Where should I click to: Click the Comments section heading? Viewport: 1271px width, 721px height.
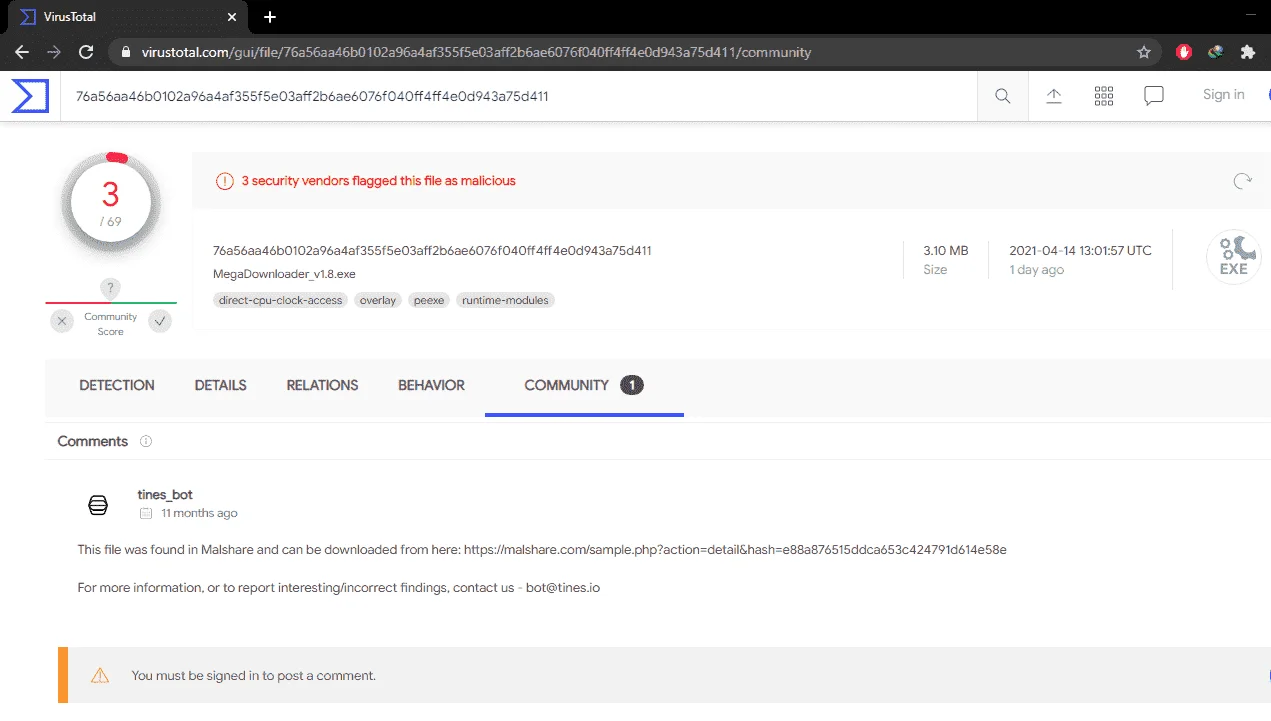pyautogui.click(x=93, y=441)
